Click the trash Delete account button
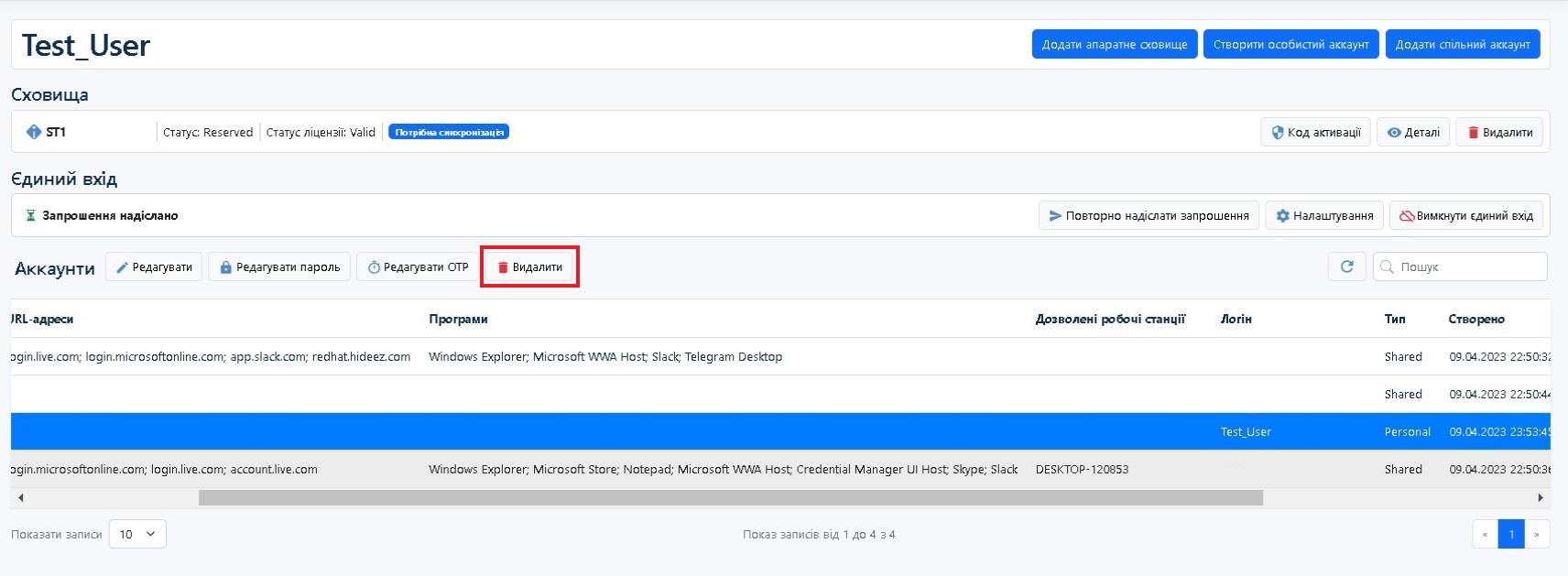This screenshot has width=1568, height=576. (529, 267)
